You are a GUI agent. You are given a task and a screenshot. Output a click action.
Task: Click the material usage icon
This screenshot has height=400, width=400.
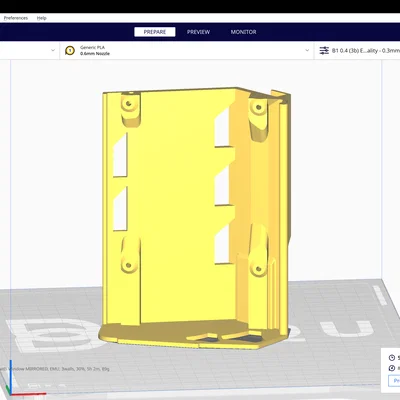[x=392, y=368]
